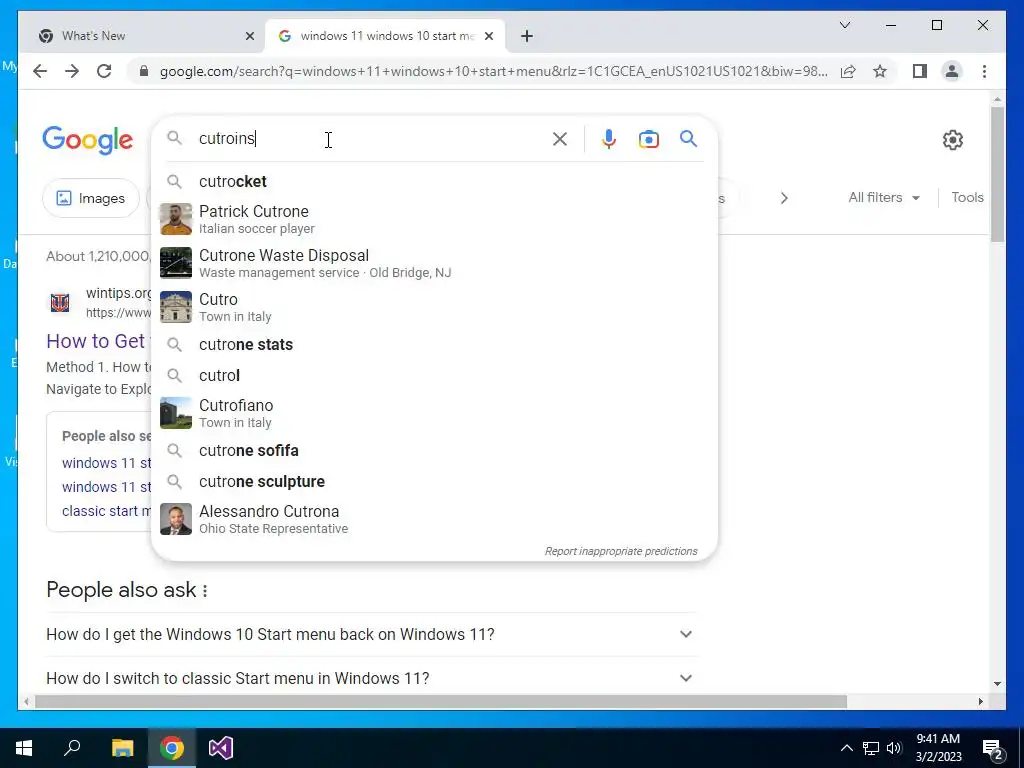The height and width of the screenshot is (768, 1024).
Task: Open the notification center icon
Action: point(993,749)
